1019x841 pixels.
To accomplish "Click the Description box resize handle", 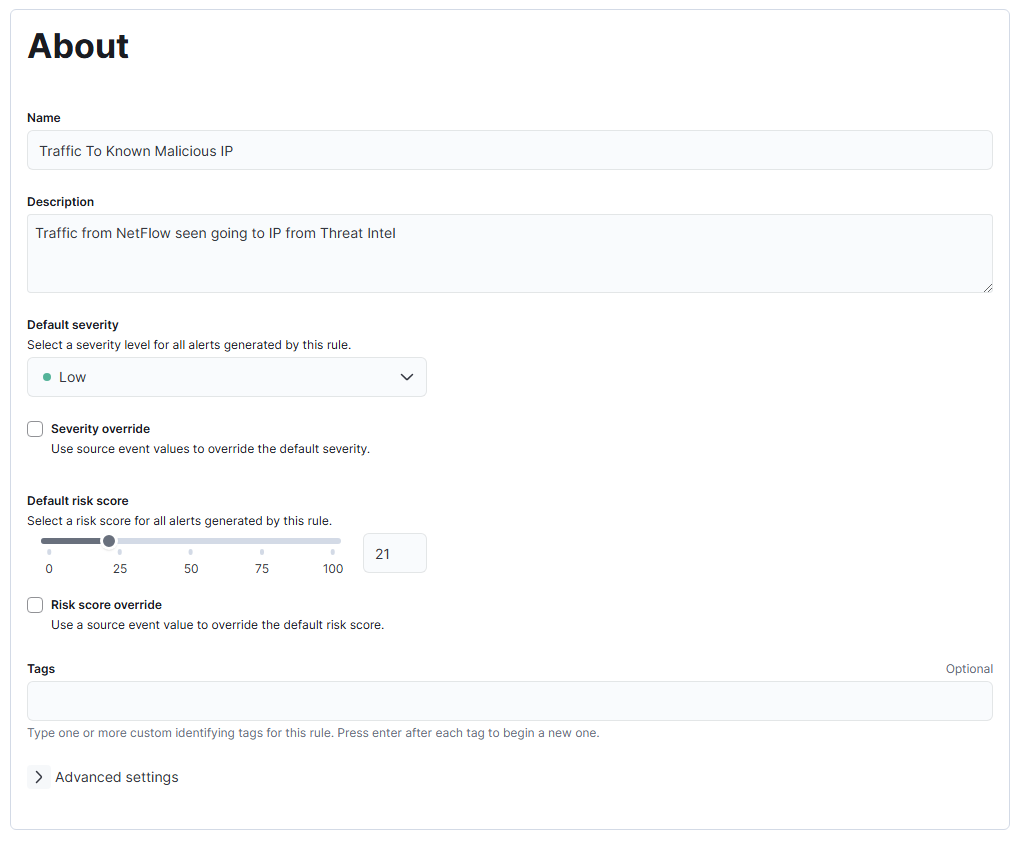I will pos(987,287).
